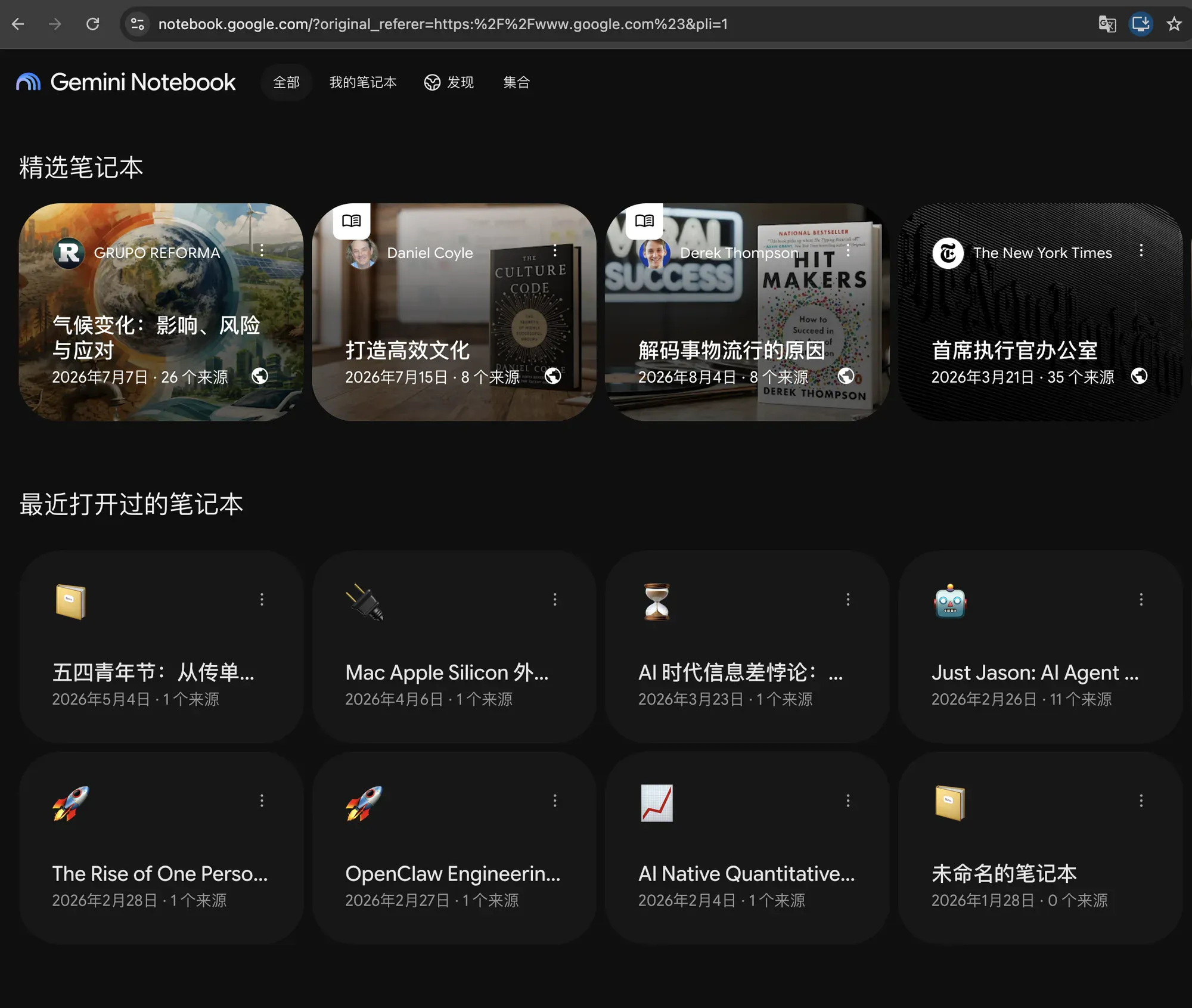This screenshot has width=1192, height=1008.
Task: Click the rocket emoji on OpenClaw Engineering card
Action: click(364, 803)
